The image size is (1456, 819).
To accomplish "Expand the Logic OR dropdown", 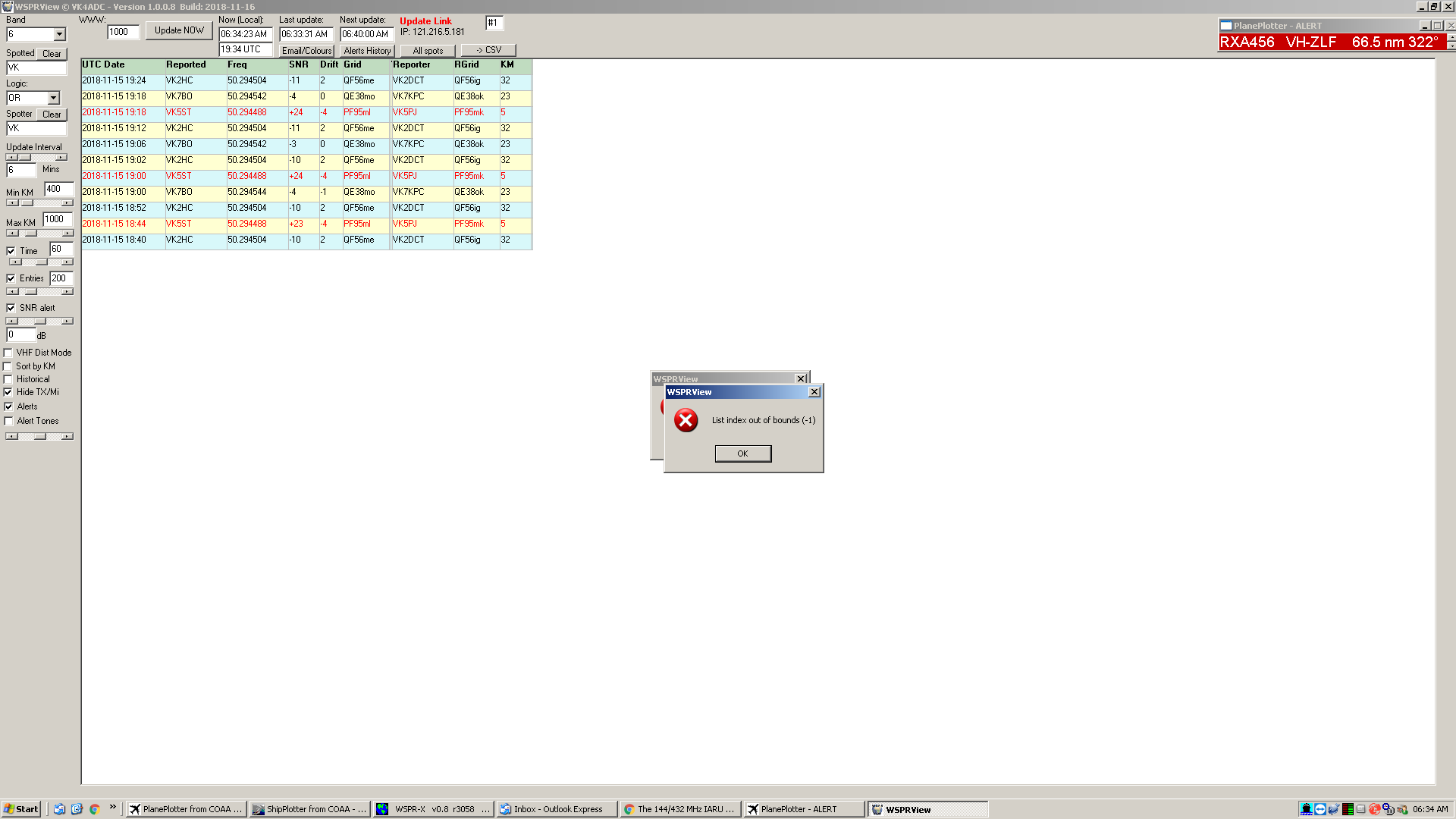I will click(x=53, y=98).
